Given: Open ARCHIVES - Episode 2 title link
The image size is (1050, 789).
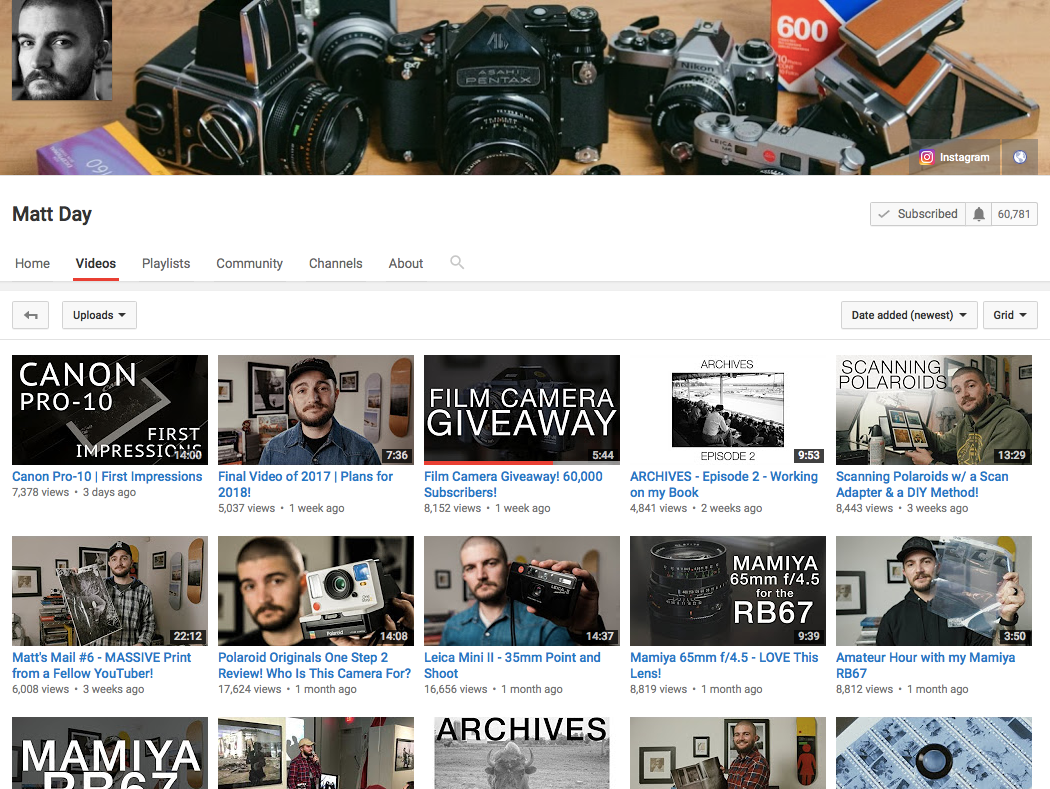Looking at the screenshot, I should pos(724,484).
